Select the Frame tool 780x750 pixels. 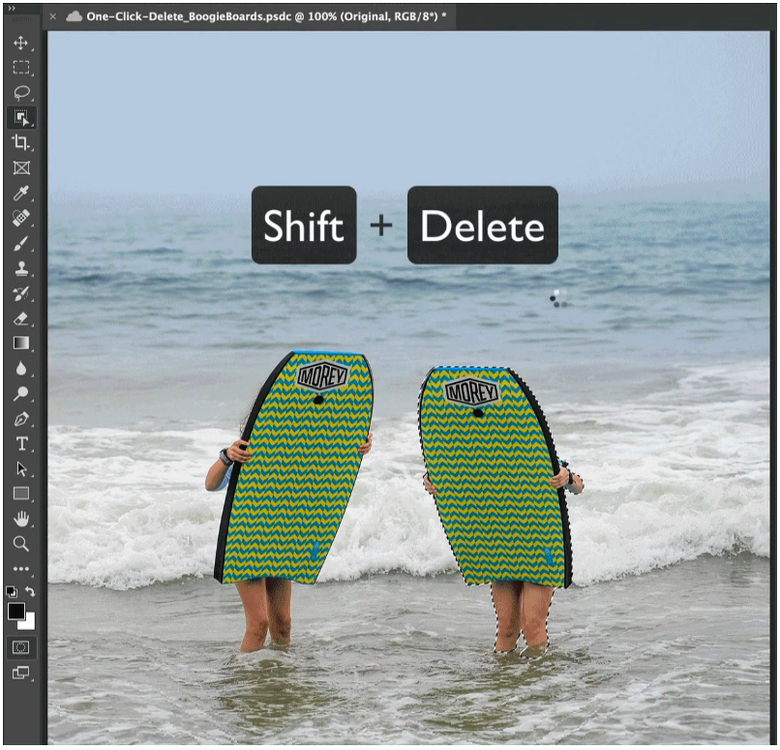(x=21, y=168)
